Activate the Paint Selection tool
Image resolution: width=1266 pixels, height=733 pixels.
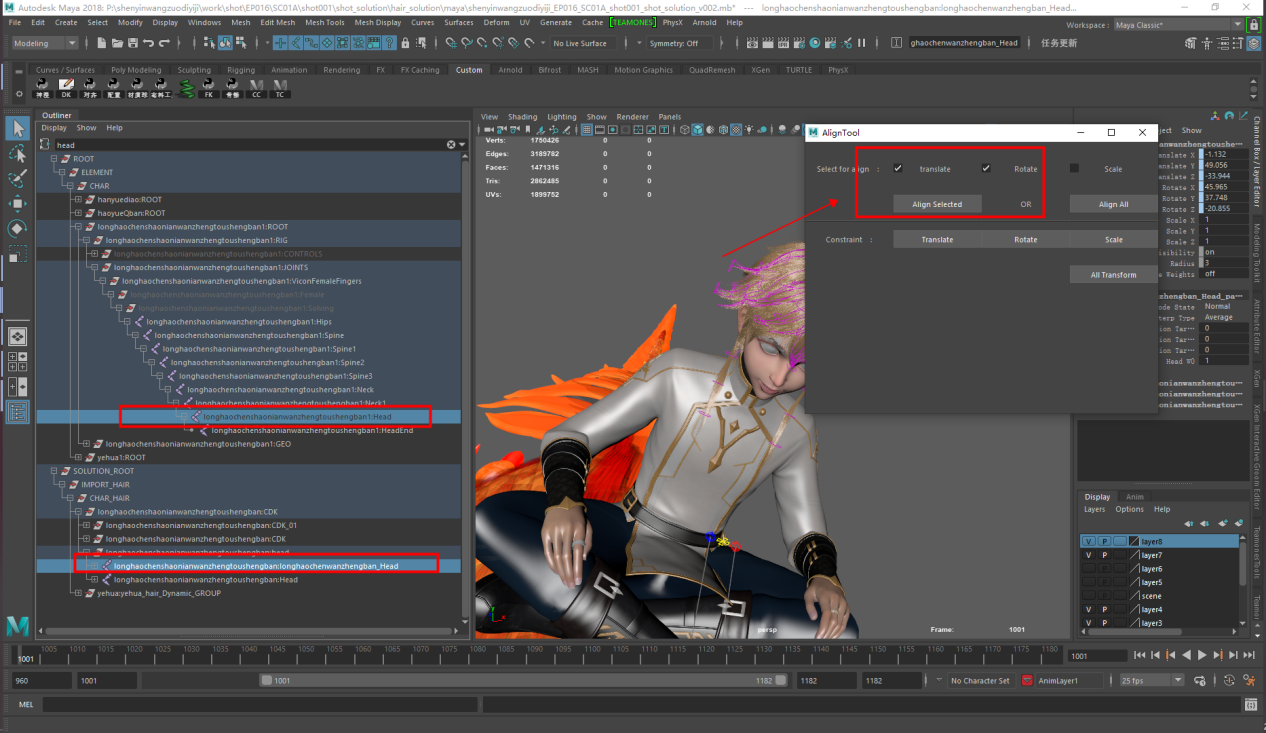18,179
